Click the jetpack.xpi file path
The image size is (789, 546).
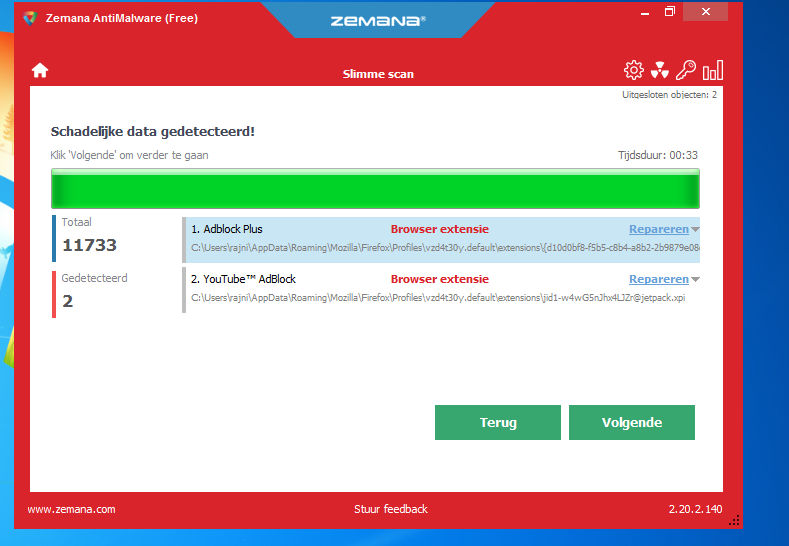click(438, 298)
